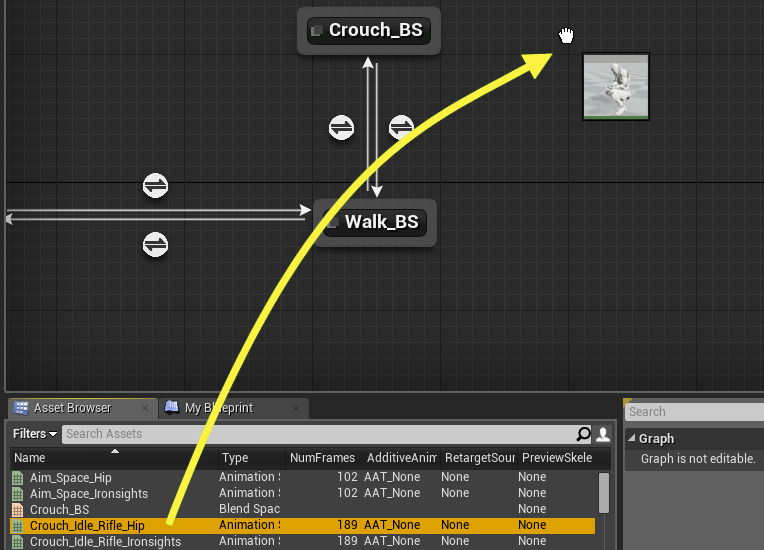Click the details panel Search field

[x=694, y=412]
